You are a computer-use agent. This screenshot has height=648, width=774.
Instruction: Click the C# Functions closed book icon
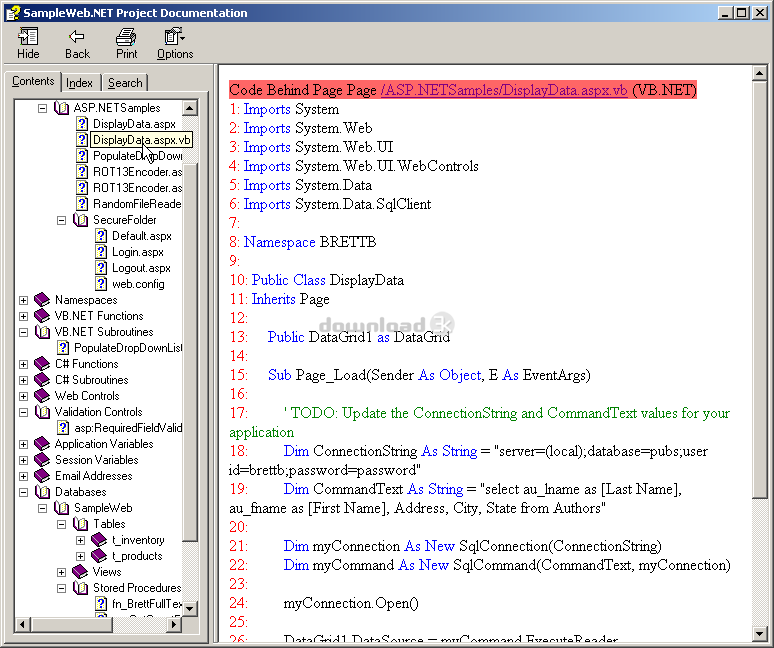(x=42, y=364)
